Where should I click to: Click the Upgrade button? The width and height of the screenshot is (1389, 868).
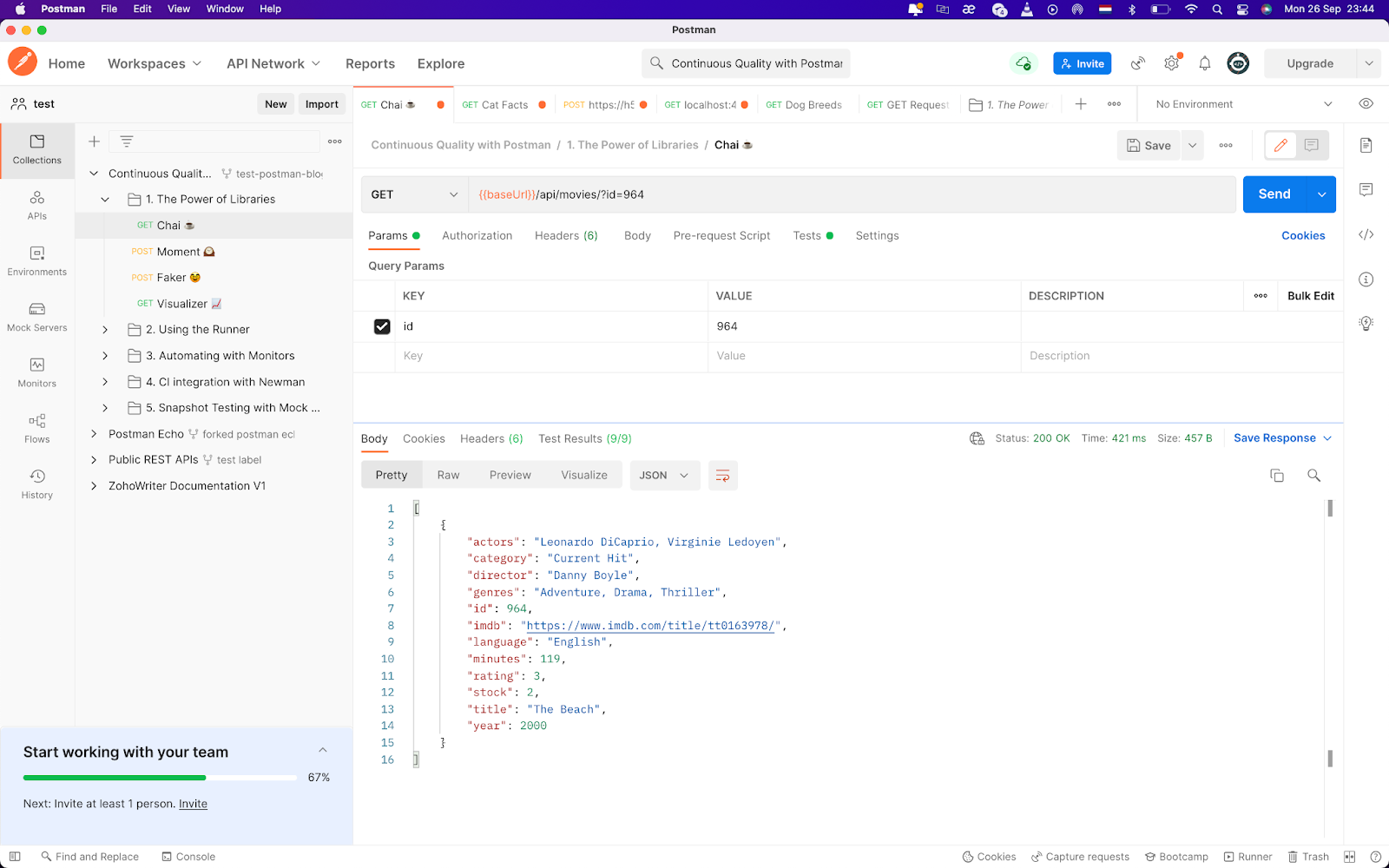click(x=1310, y=63)
